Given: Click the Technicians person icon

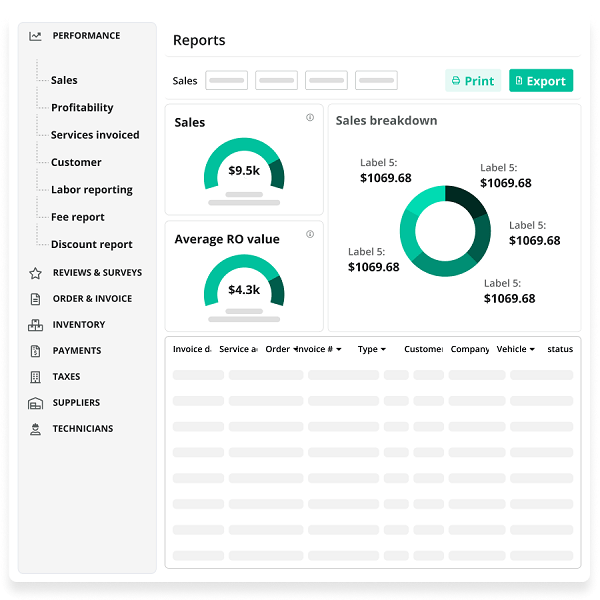Looking at the screenshot, I should pyautogui.click(x=35, y=429).
